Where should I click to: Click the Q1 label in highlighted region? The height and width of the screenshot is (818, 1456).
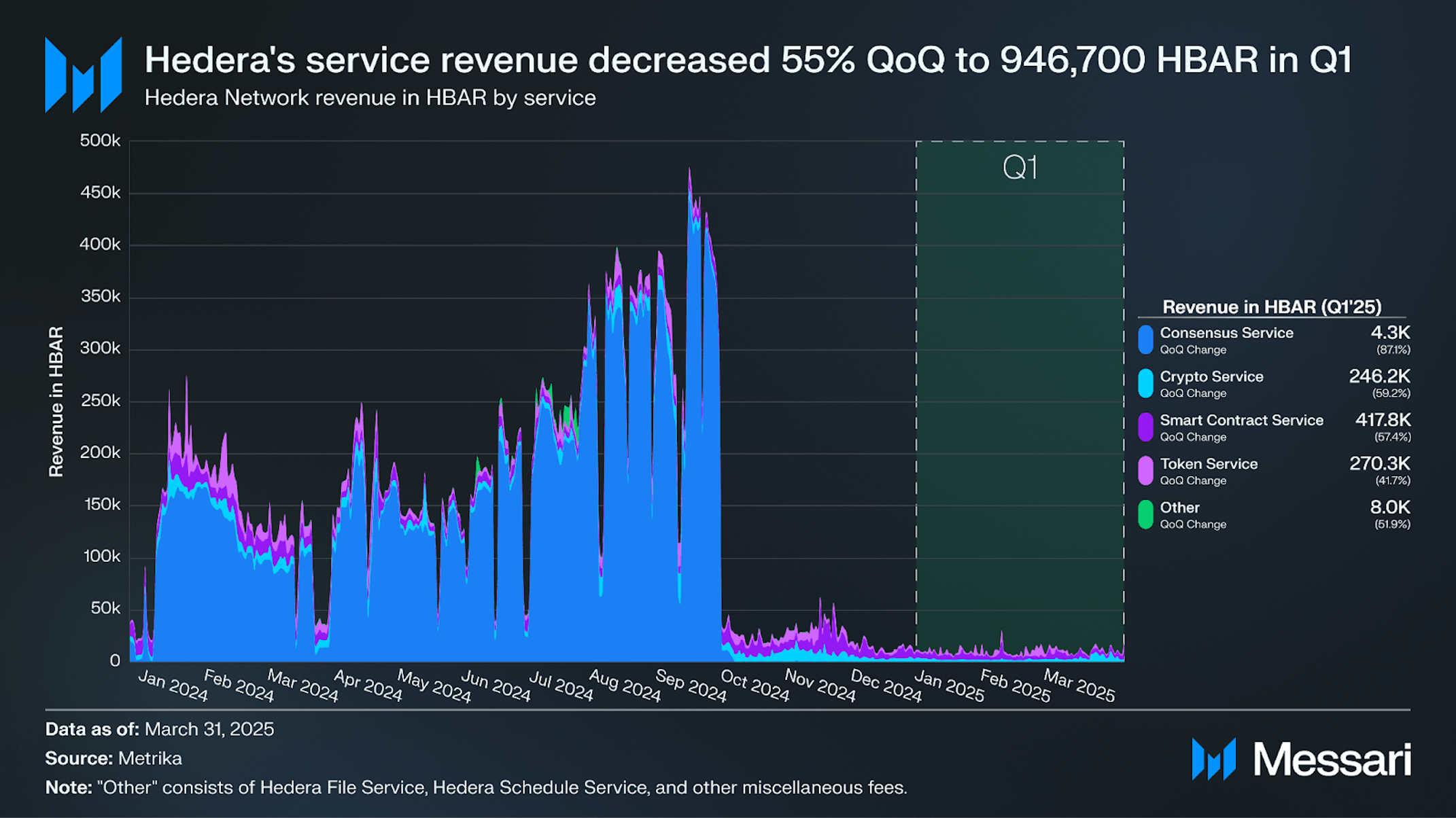(x=1020, y=167)
